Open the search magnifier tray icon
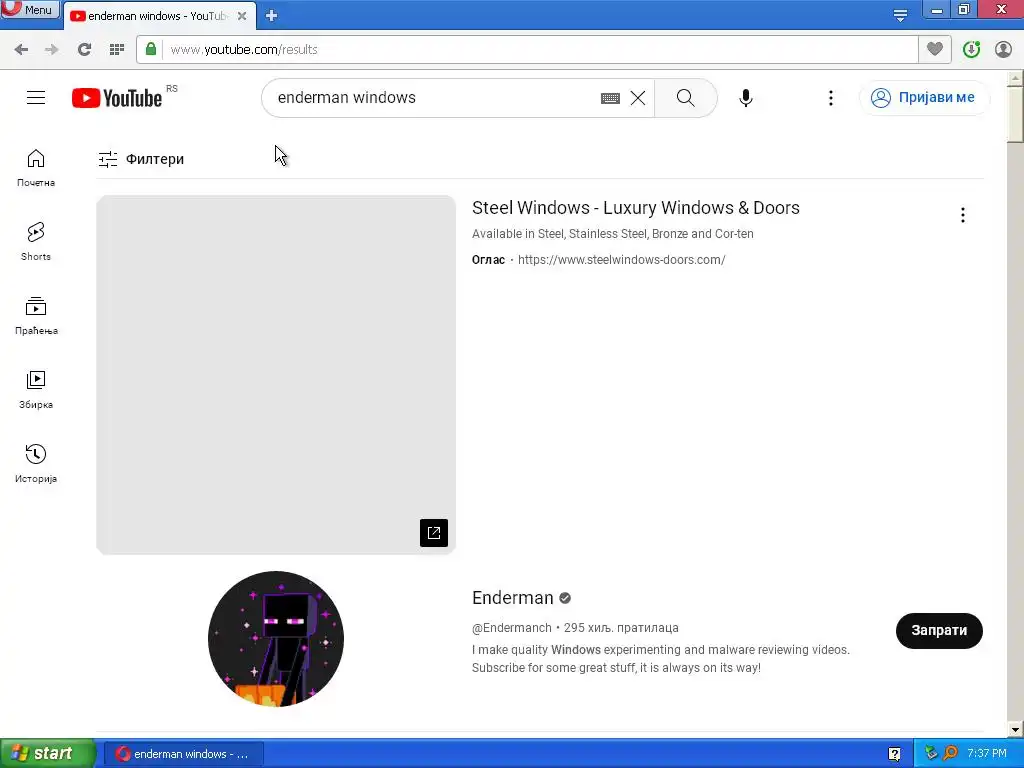The image size is (1024, 768). click(950, 753)
